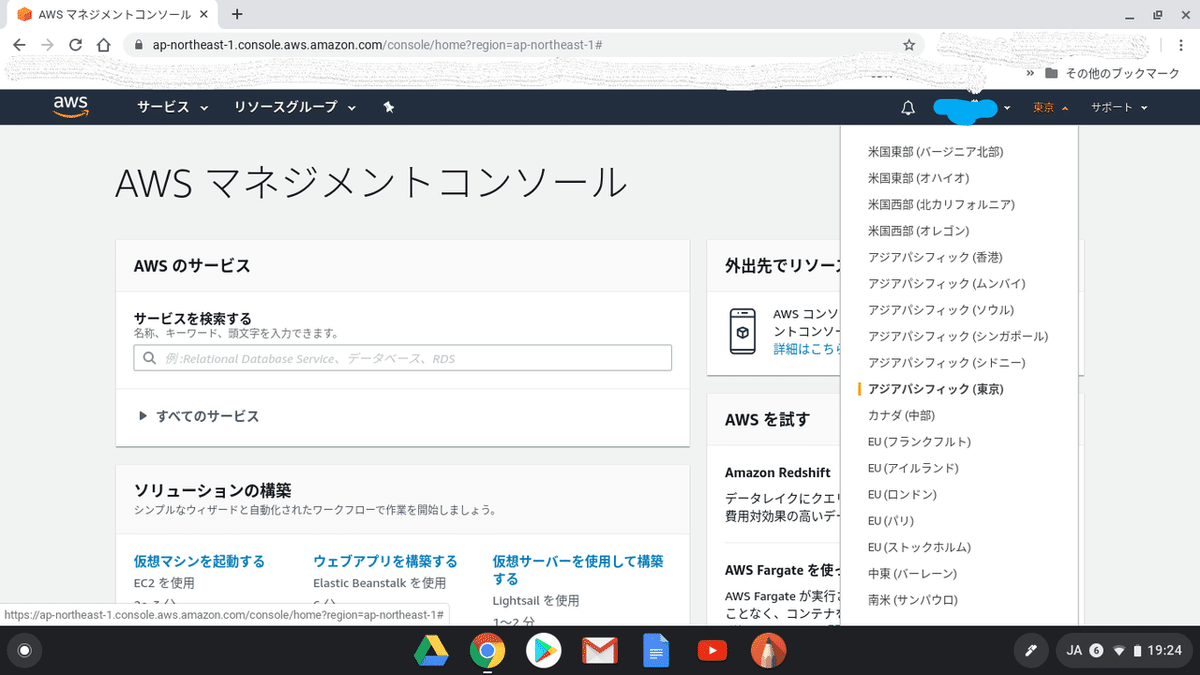This screenshot has width=1200, height=675.
Task: Select region EU (フランクフルト)
Action: click(919, 441)
